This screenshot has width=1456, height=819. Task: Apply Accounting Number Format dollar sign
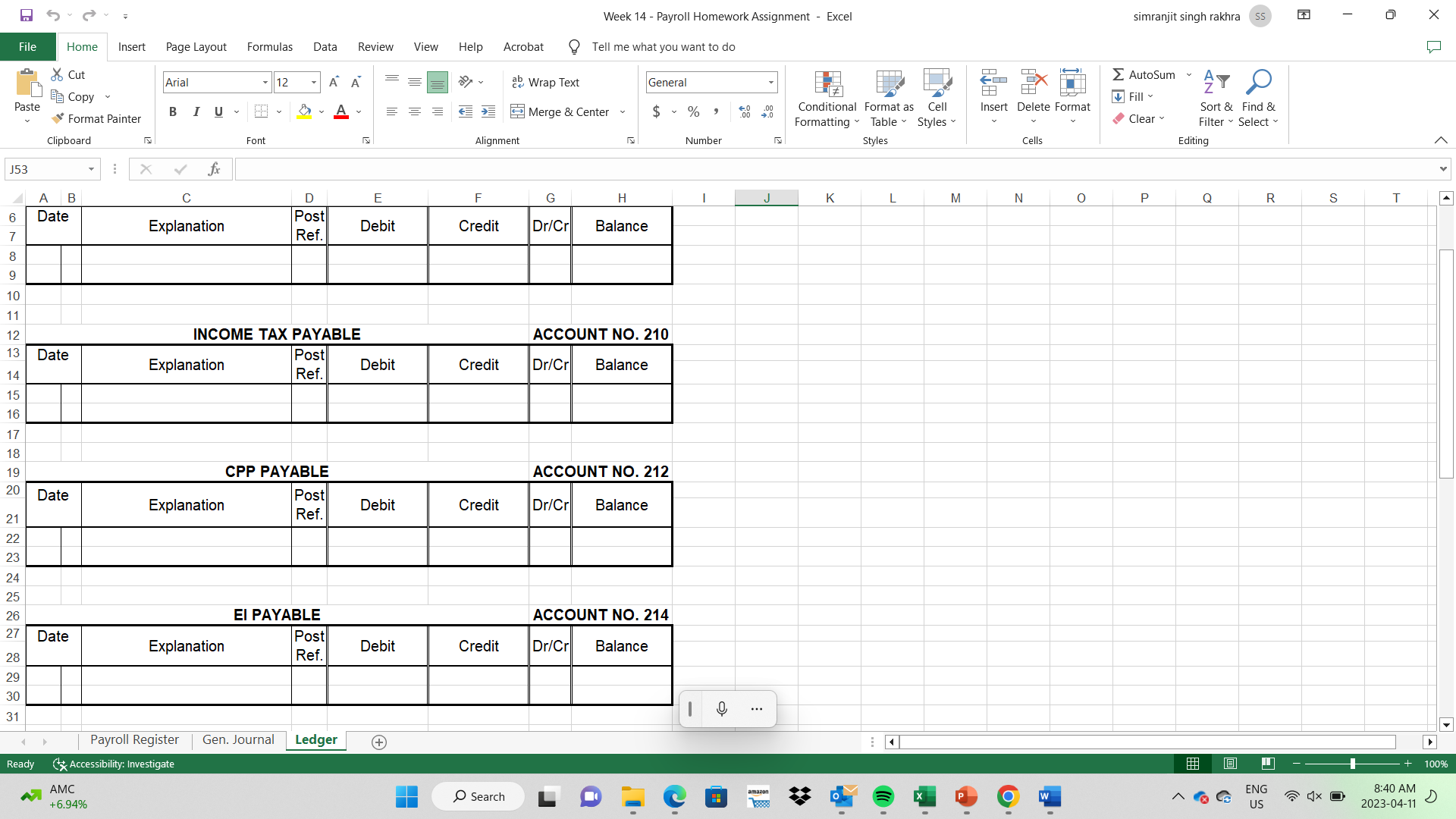click(655, 111)
